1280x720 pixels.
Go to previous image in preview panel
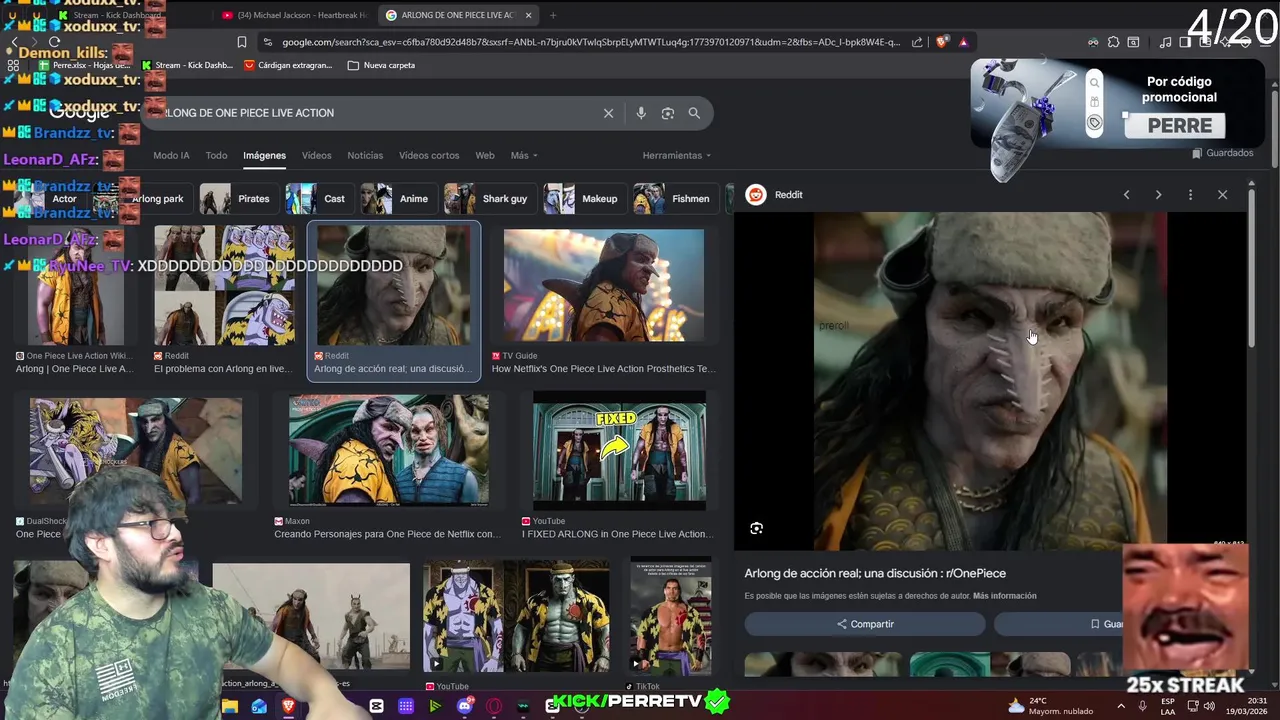(x=1126, y=195)
